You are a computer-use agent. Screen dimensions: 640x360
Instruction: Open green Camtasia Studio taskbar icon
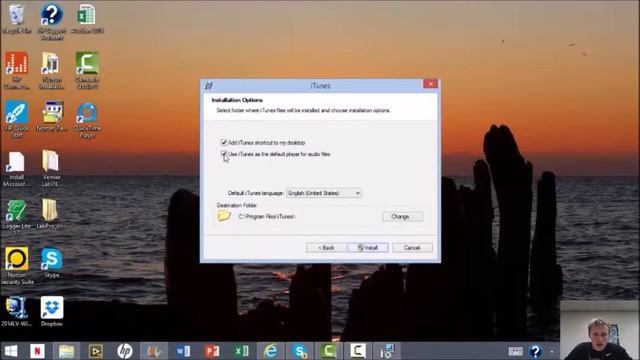click(x=329, y=351)
